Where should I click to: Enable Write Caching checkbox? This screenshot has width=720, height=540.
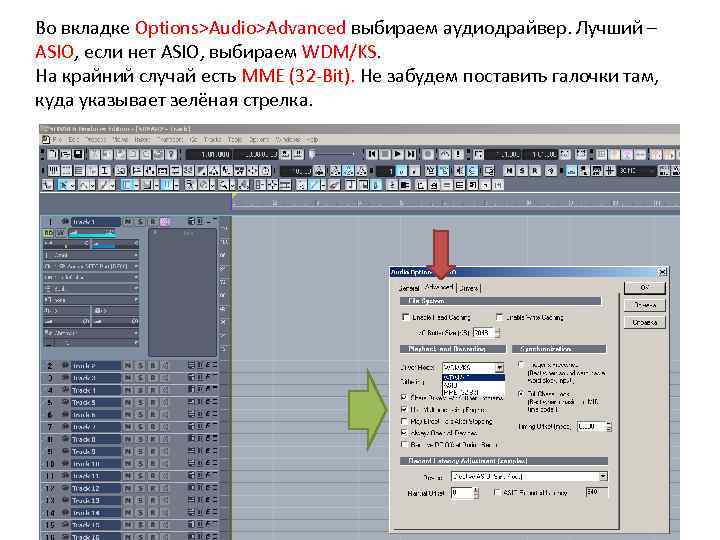(x=499, y=317)
